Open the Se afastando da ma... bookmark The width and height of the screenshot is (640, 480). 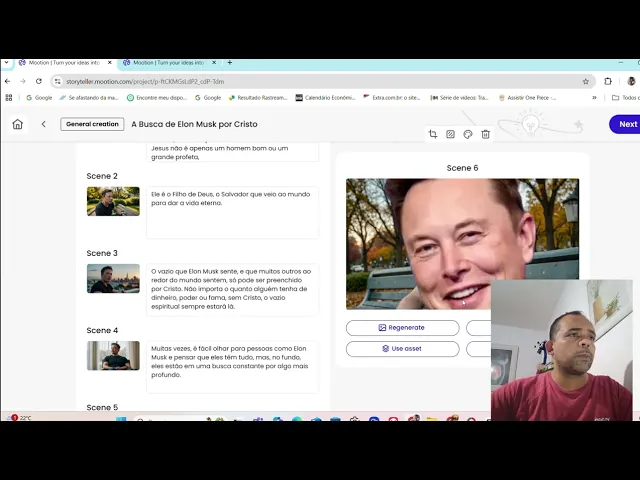coord(89,98)
